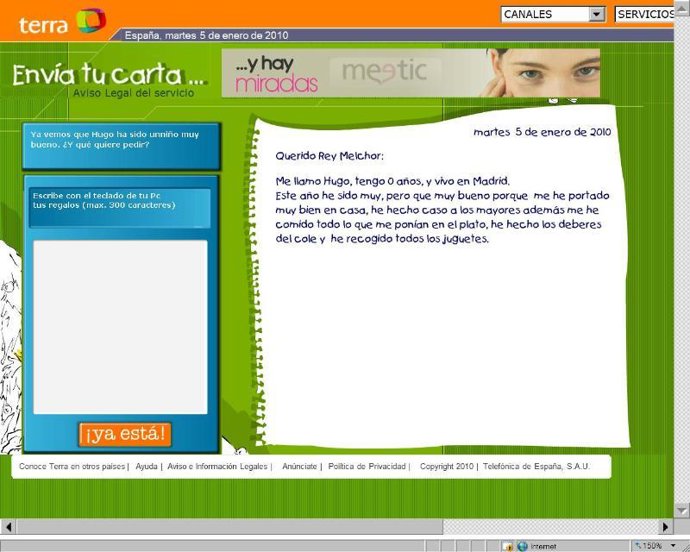Click Telefónica de España, S.A.U. link
This screenshot has height=552, width=690.
(537, 467)
